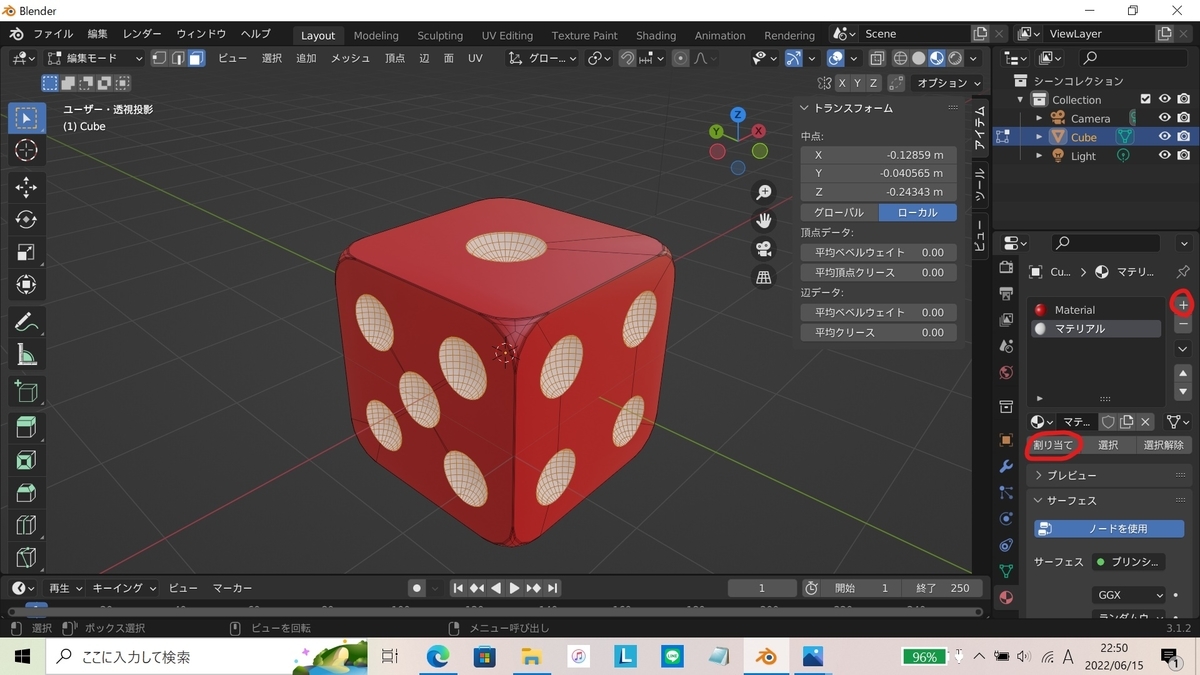1200x675 pixels.
Task: Open the メッシュ menu
Action: (350, 58)
